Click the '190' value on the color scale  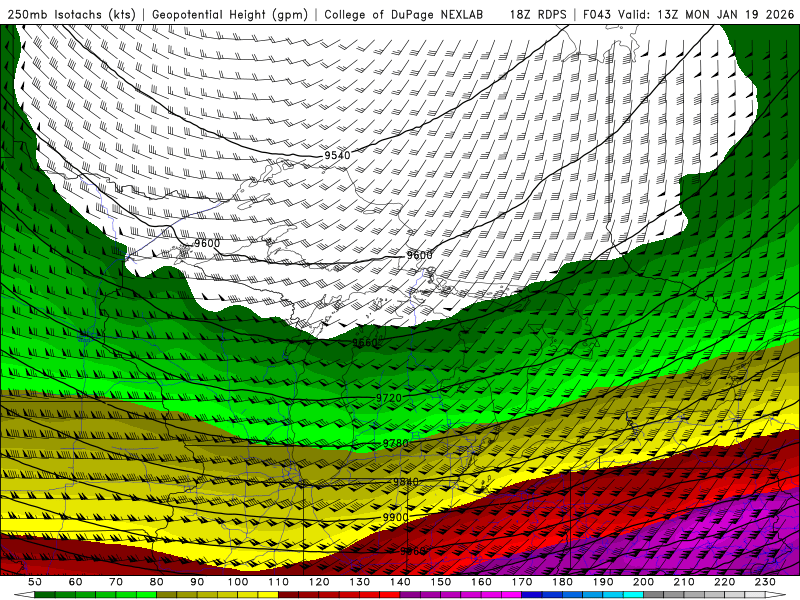click(x=603, y=582)
